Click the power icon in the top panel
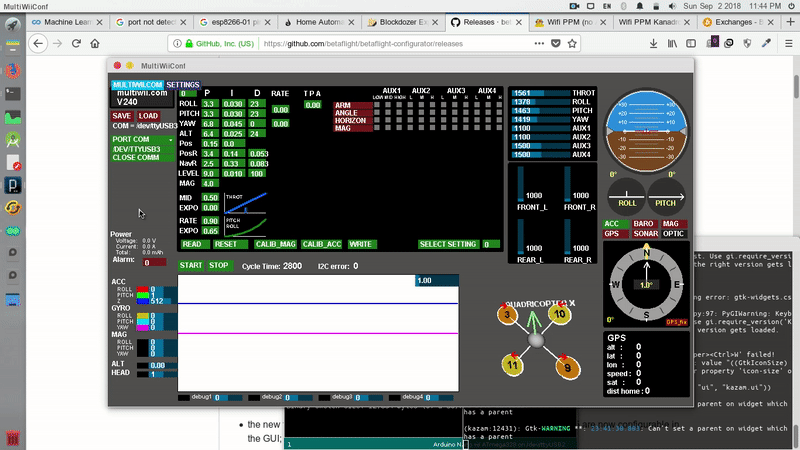This screenshot has width=800, height=450. (791, 6)
